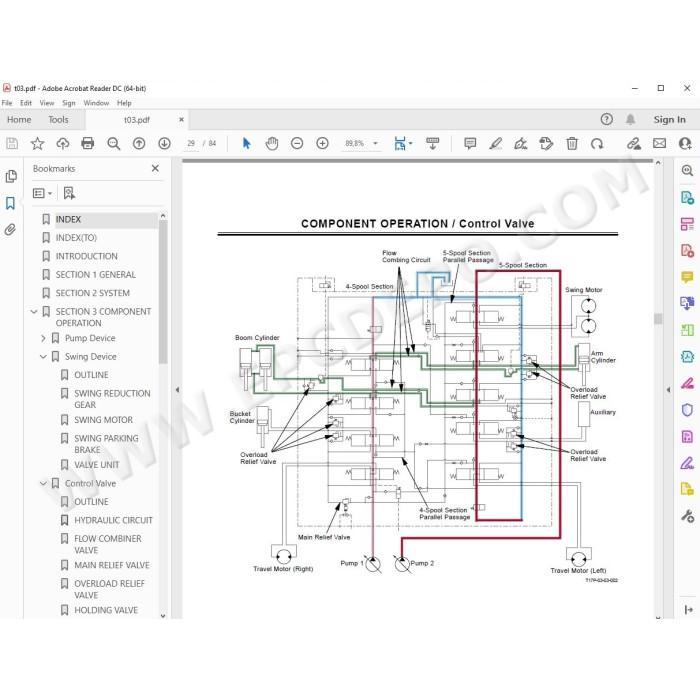Open the View menu
The image size is (700, 700).
pyautogui.click(x=47, y=103)
